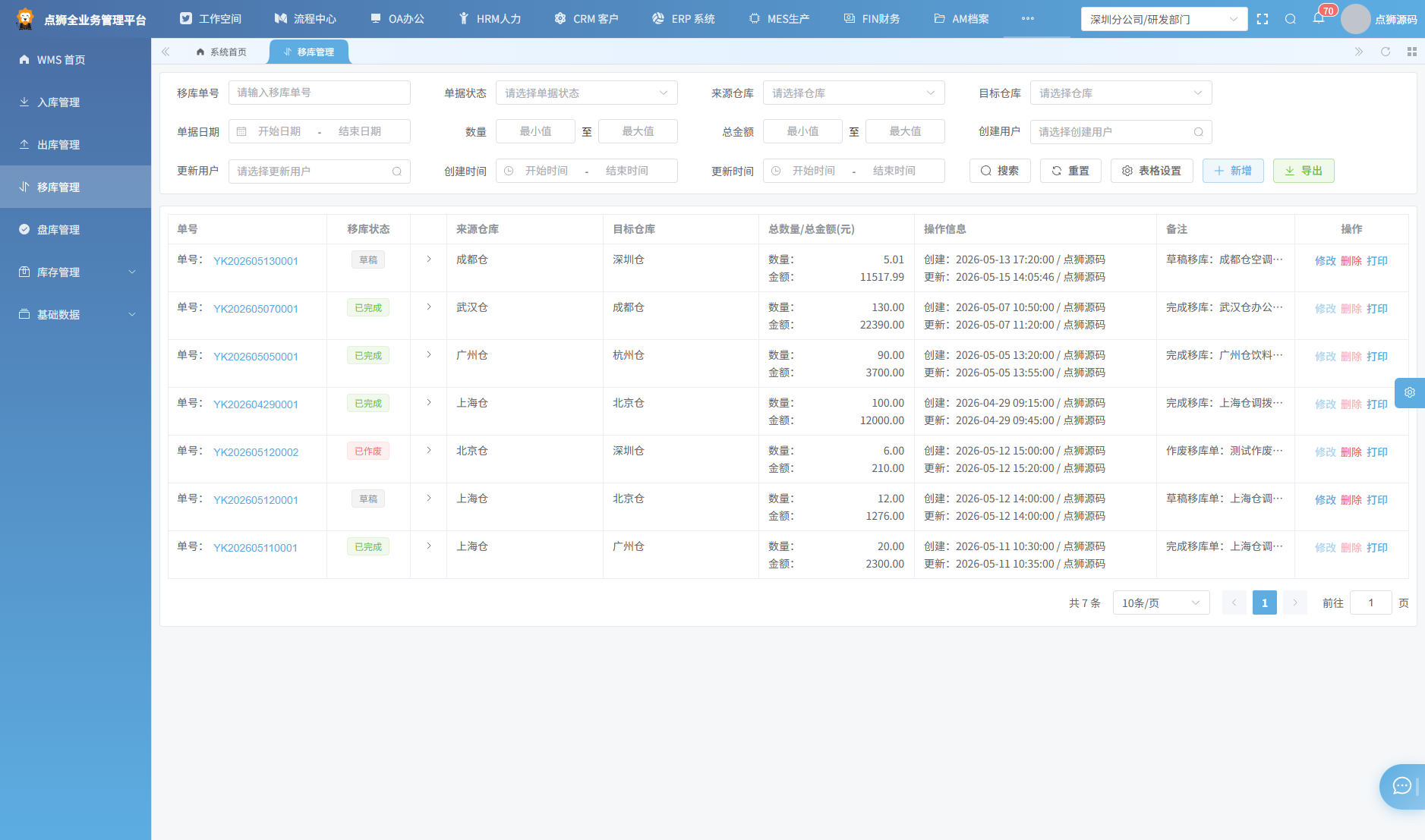1425x840 pixels.
Task: Expand row details for YK202605130001
Action: (x=429, y=260)
